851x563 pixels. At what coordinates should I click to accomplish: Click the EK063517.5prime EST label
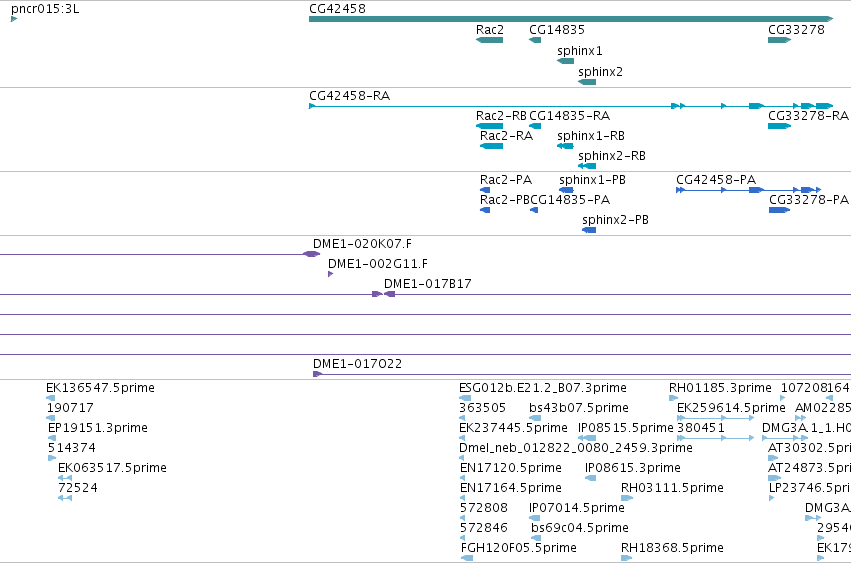click(x=112, y=468)
